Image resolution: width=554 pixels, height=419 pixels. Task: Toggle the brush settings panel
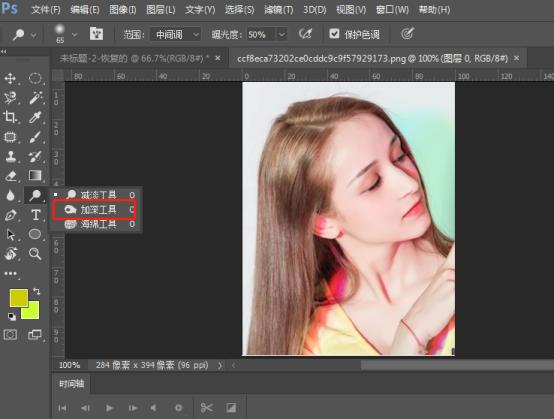coord(96,34)
